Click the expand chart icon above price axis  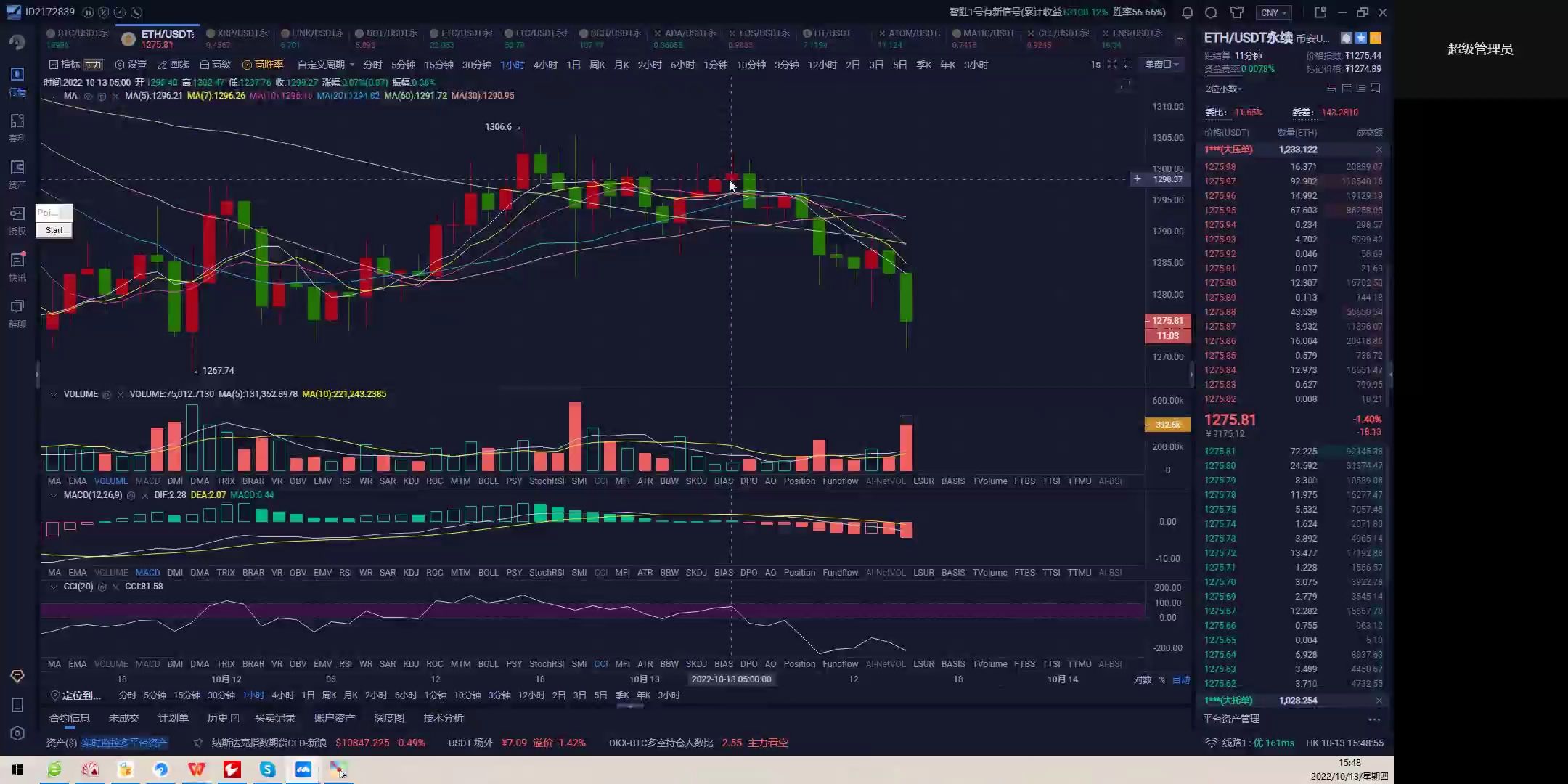tap(1124, 86)
